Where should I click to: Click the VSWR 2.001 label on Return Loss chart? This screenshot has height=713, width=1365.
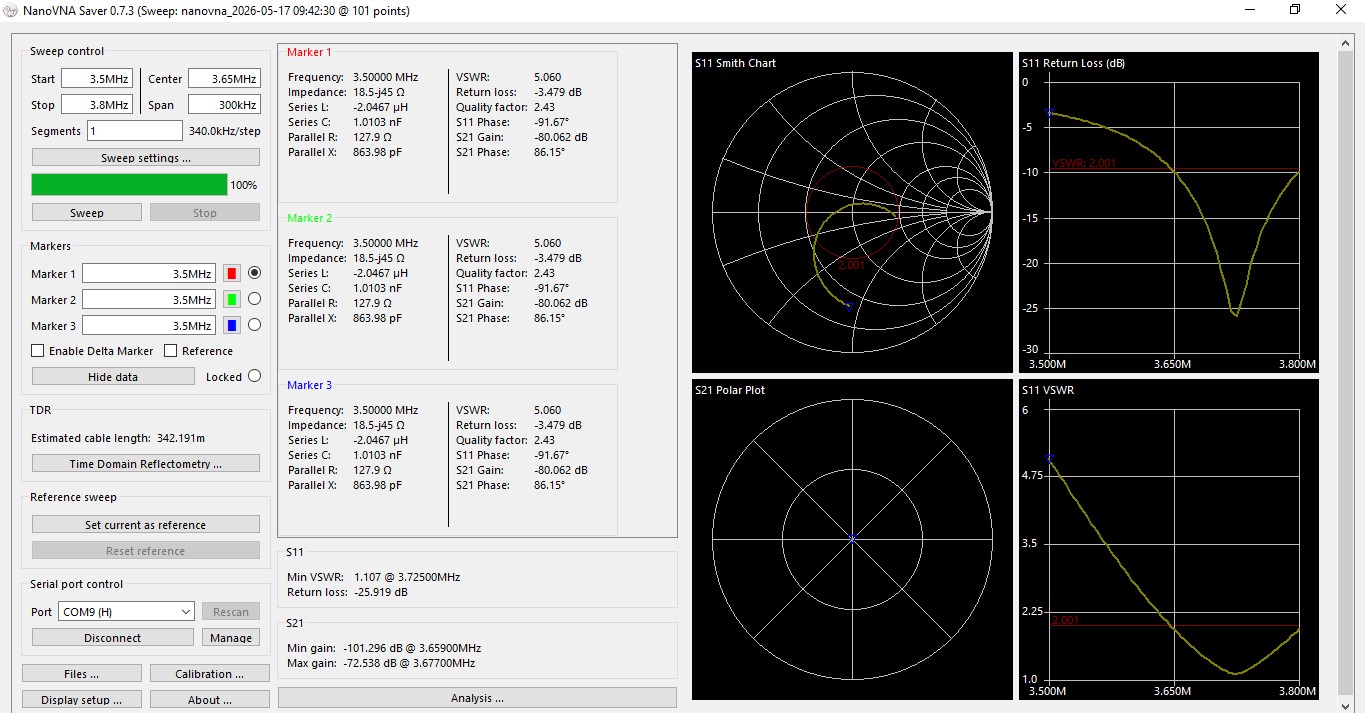tap(1084, 163)
